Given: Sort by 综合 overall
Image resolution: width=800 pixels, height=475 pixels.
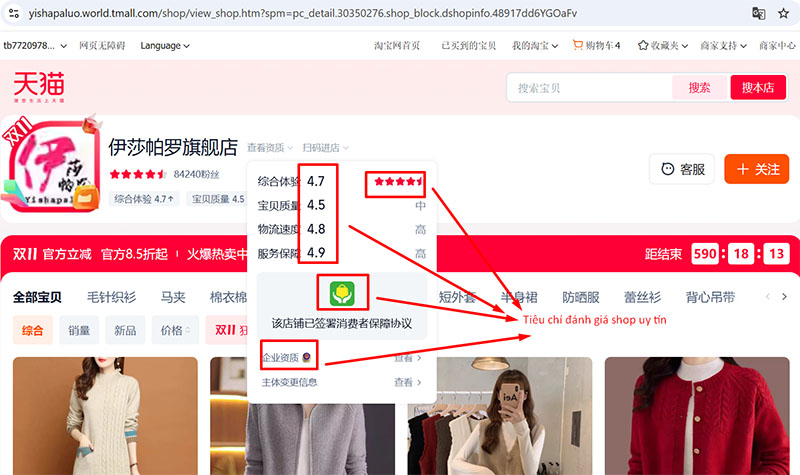Looking at the screenshot, I should pos(32,330).
